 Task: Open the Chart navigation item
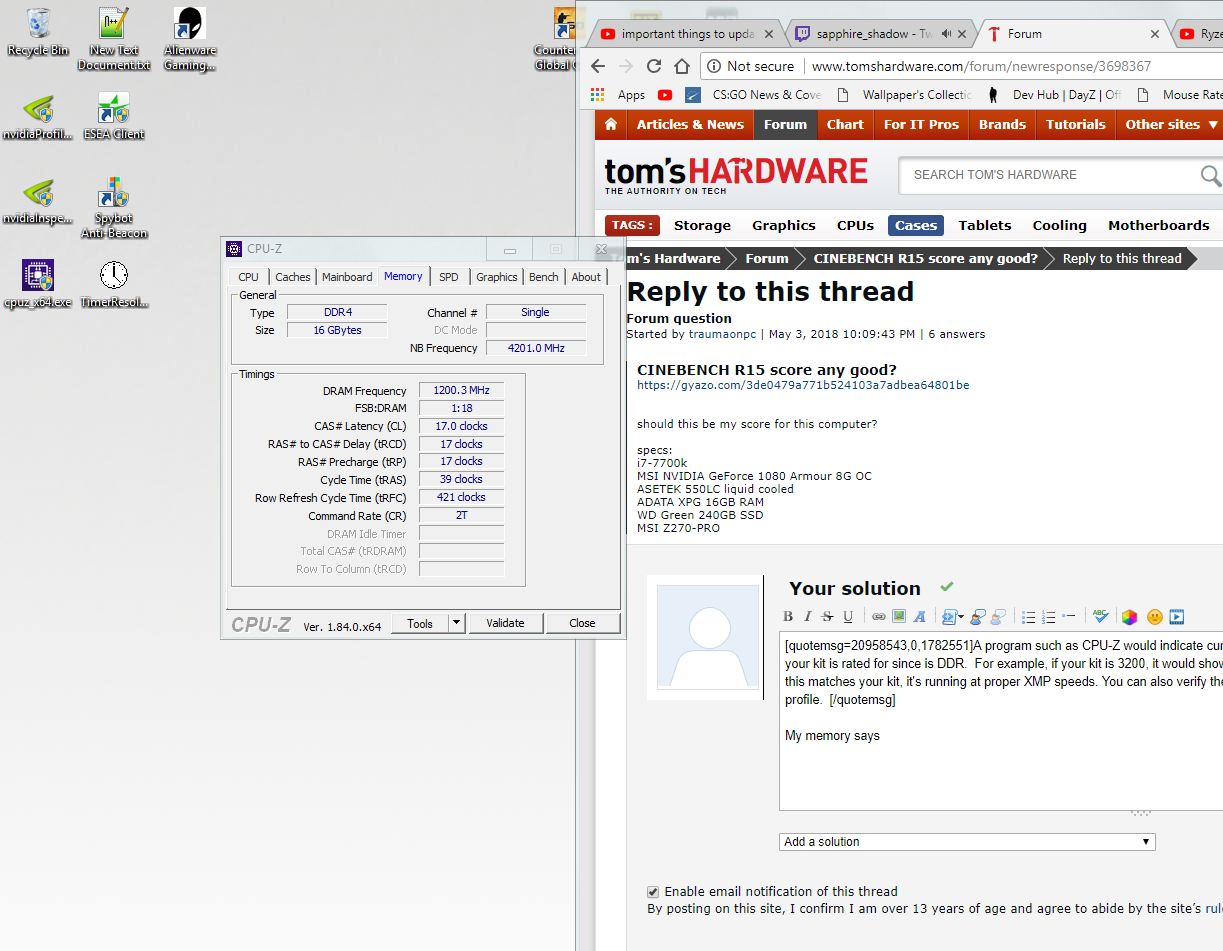(845, 125)
